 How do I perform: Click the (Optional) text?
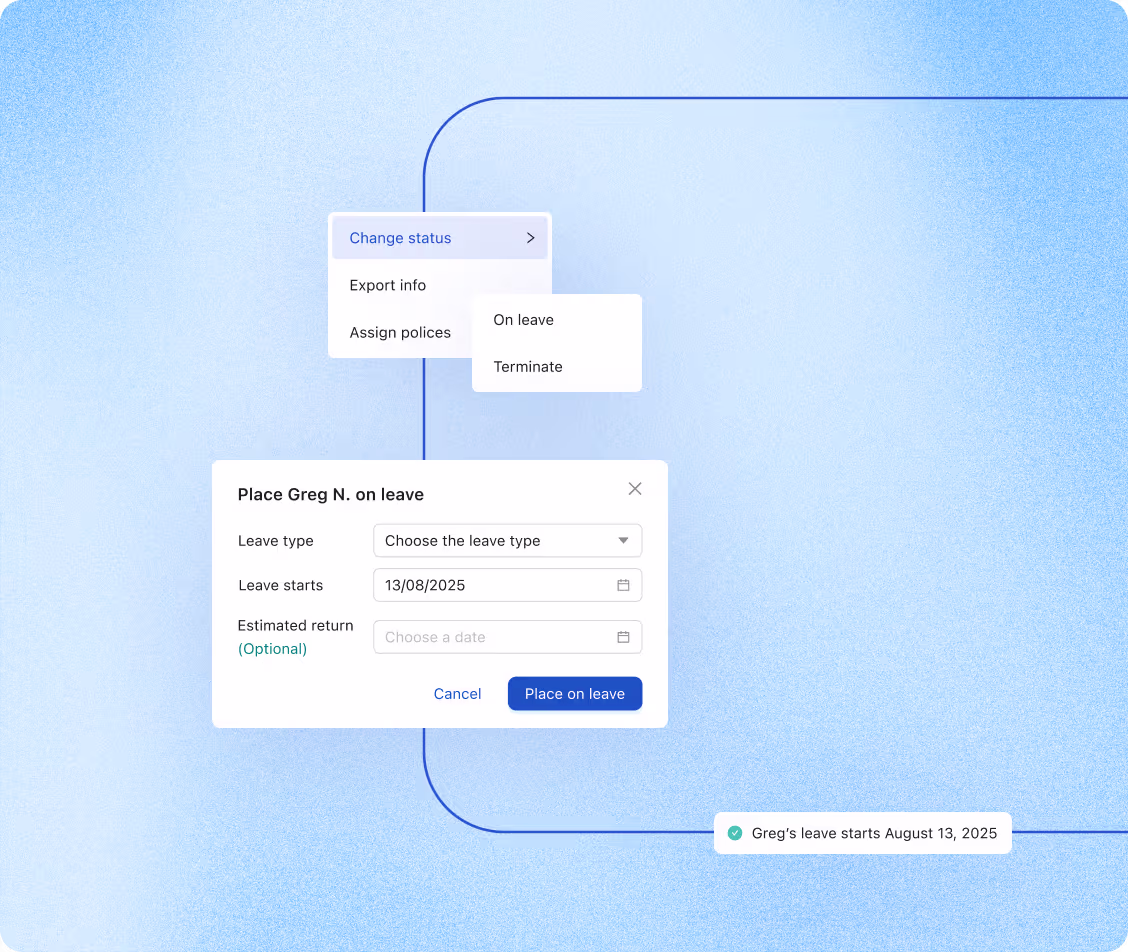tap(272, 650)
